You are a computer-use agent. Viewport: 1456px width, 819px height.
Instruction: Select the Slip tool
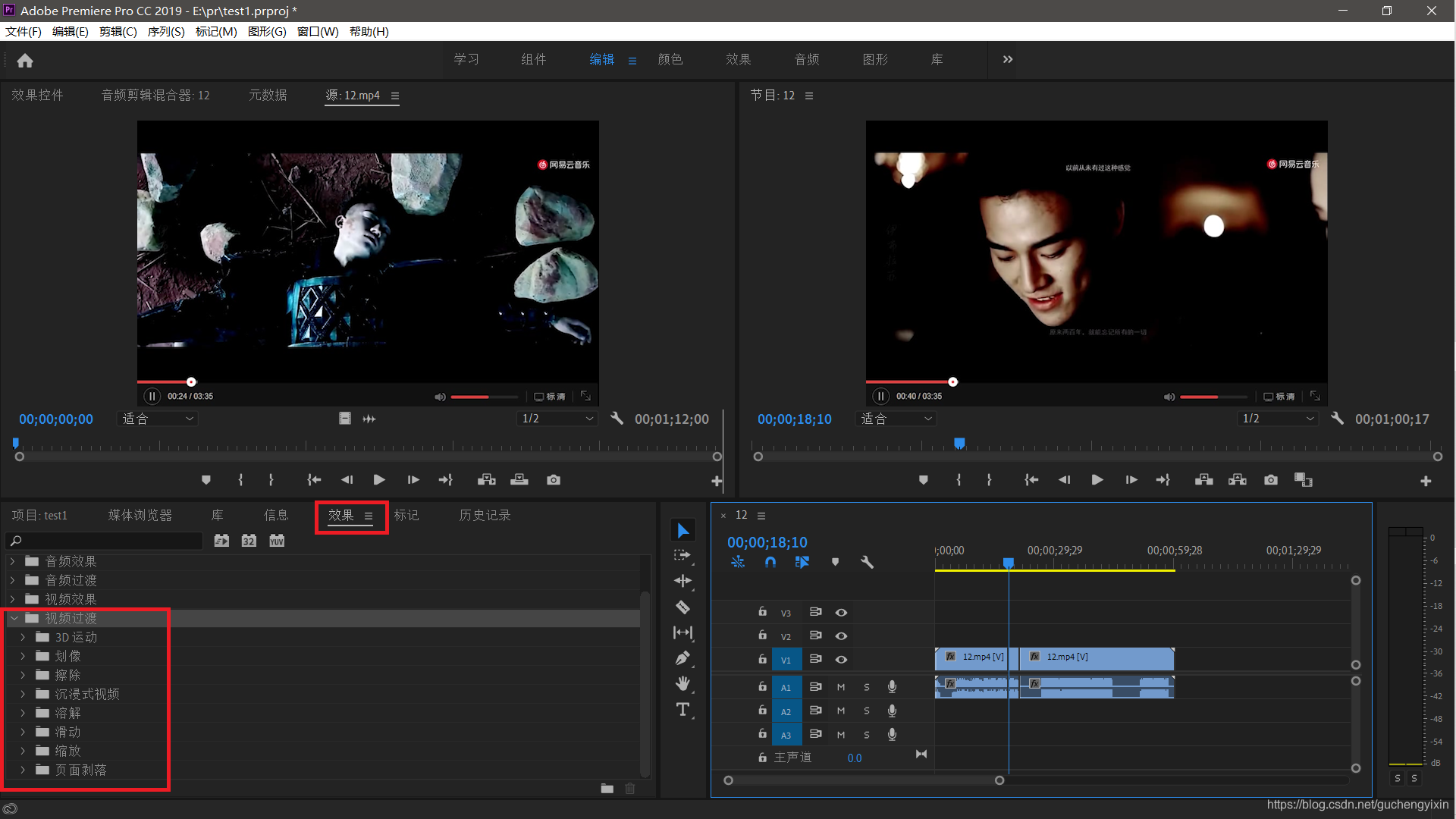coord(682,632)
